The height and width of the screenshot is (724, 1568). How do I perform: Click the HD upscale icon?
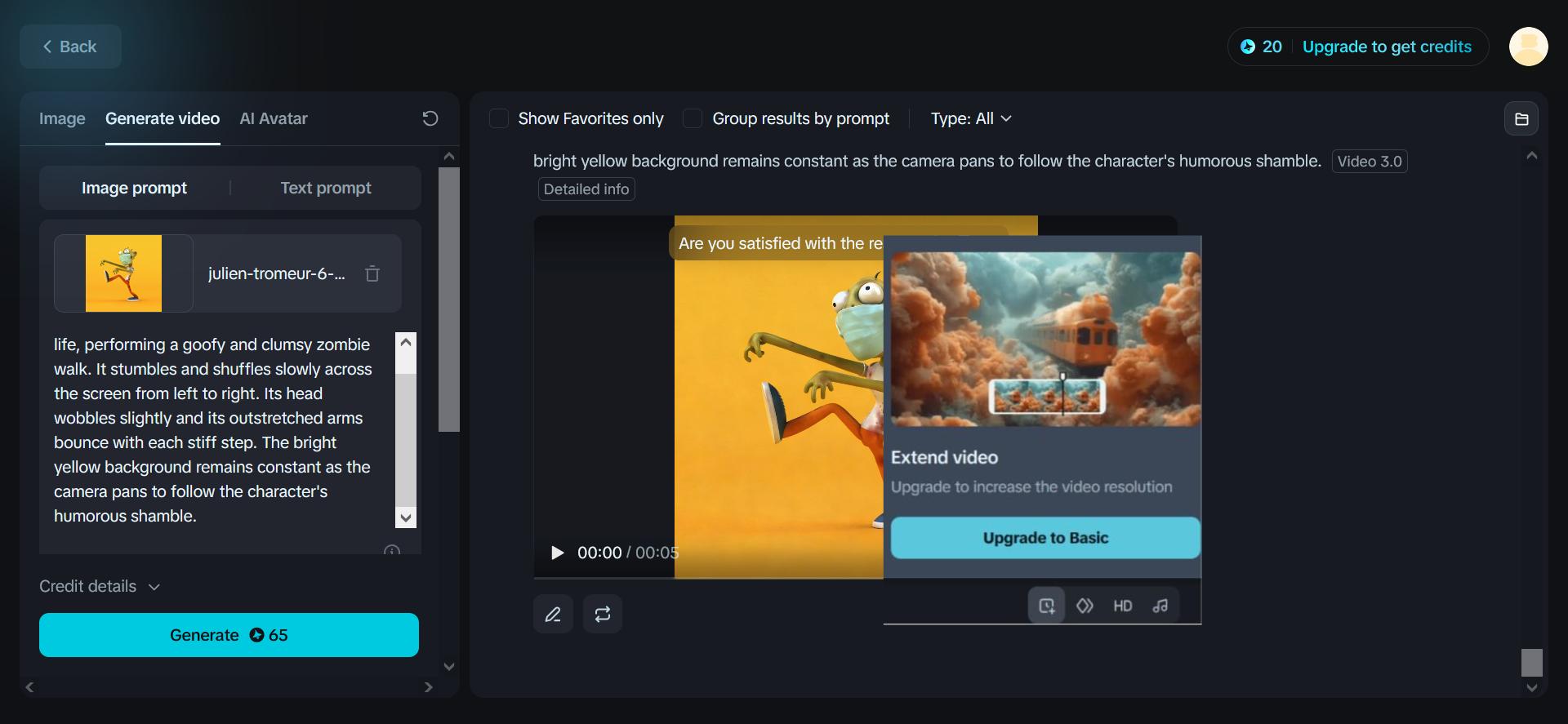click(x=1123, y=606)
